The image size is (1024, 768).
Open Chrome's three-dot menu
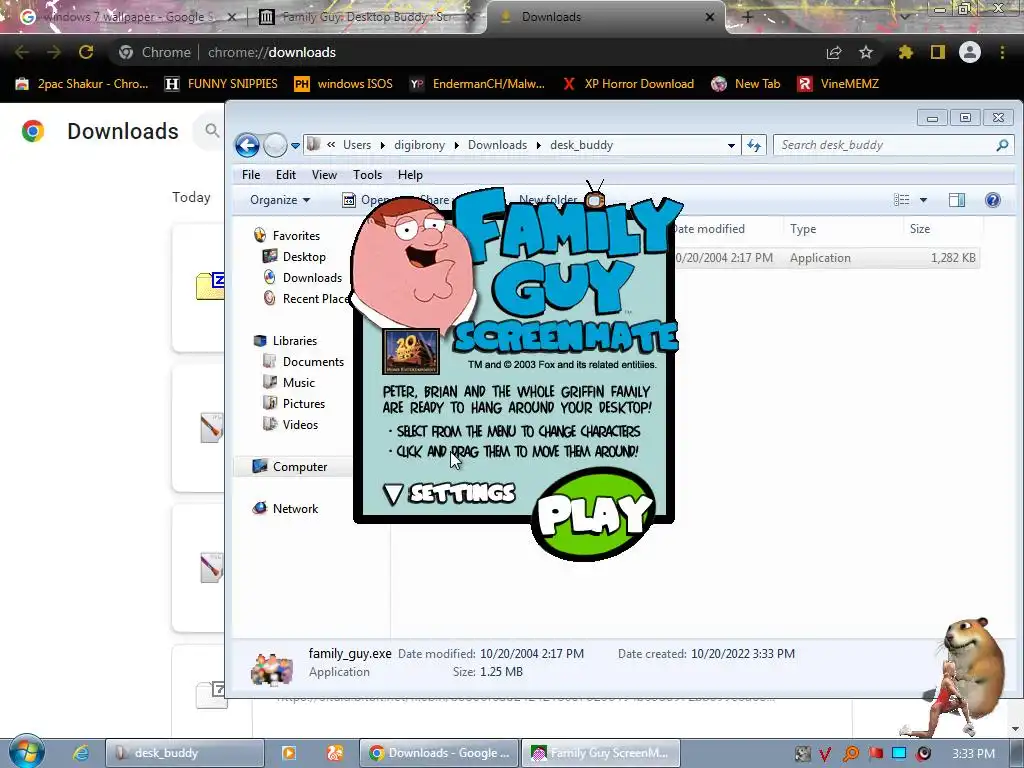coord(1002,52)
